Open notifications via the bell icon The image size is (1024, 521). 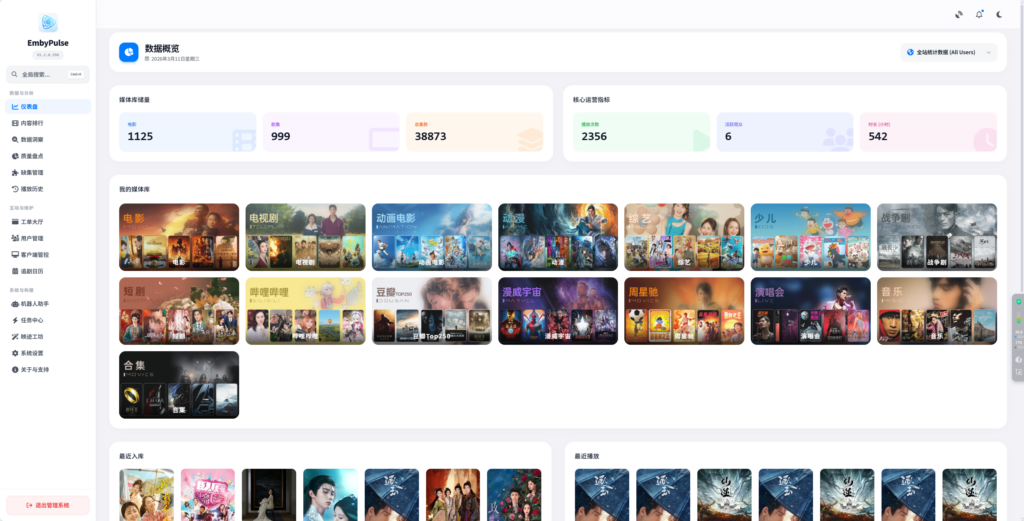pyautogui.click(x=979, y=14)
